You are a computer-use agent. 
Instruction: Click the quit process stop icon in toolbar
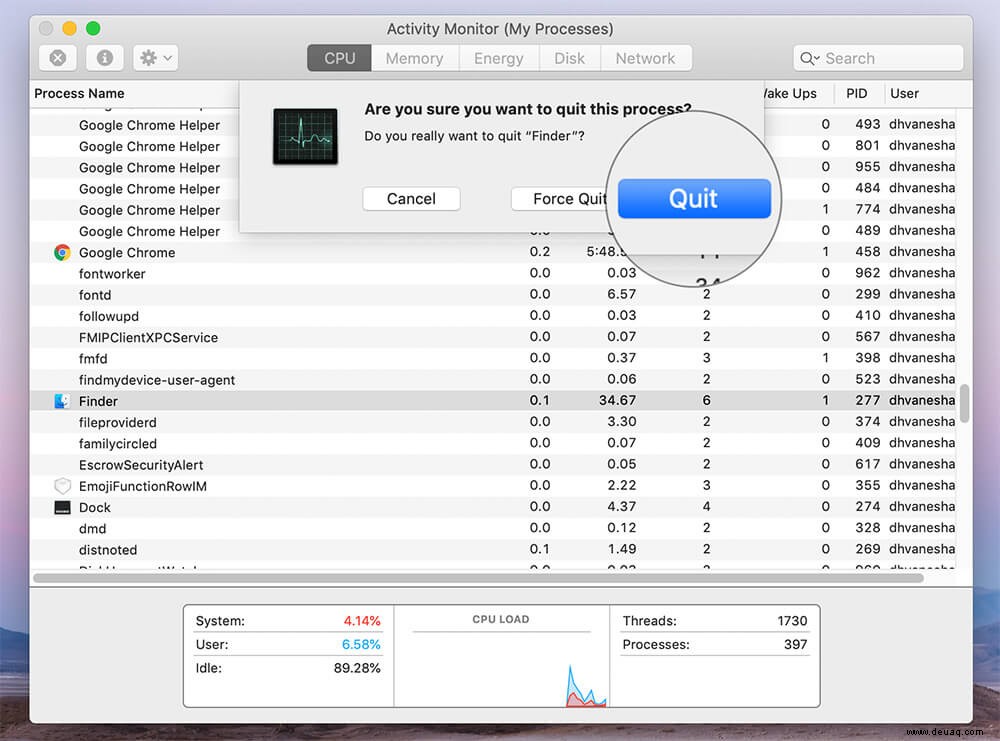point(58,58)
